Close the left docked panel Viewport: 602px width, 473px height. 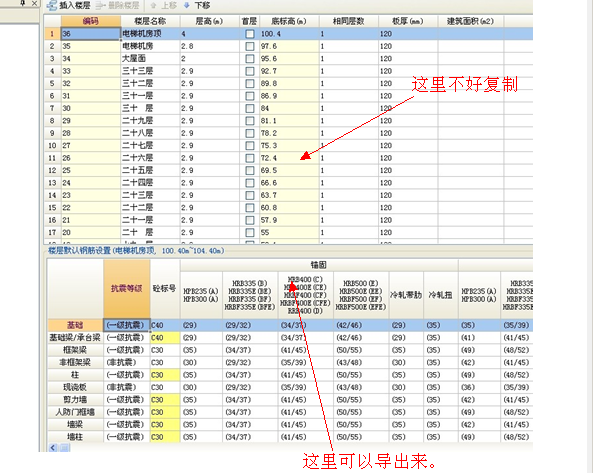pos(35,3)
